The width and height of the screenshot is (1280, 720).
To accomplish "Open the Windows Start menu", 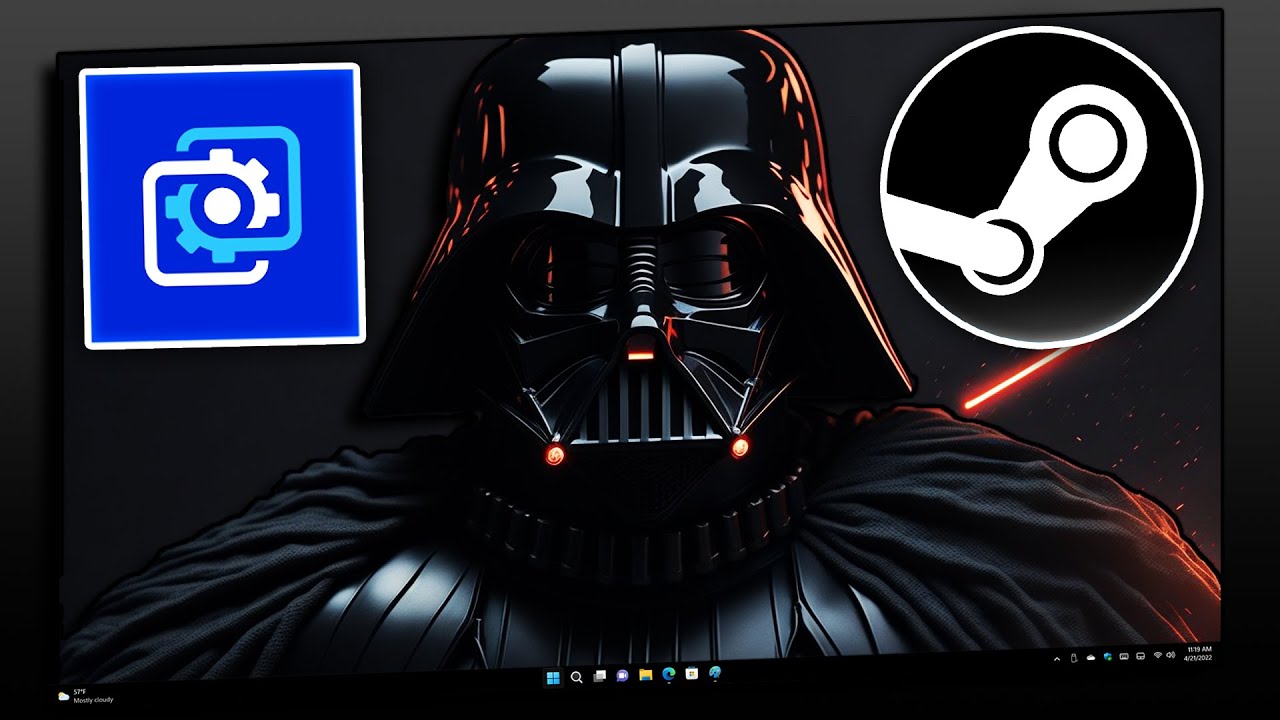I will [x=553, y=676].
